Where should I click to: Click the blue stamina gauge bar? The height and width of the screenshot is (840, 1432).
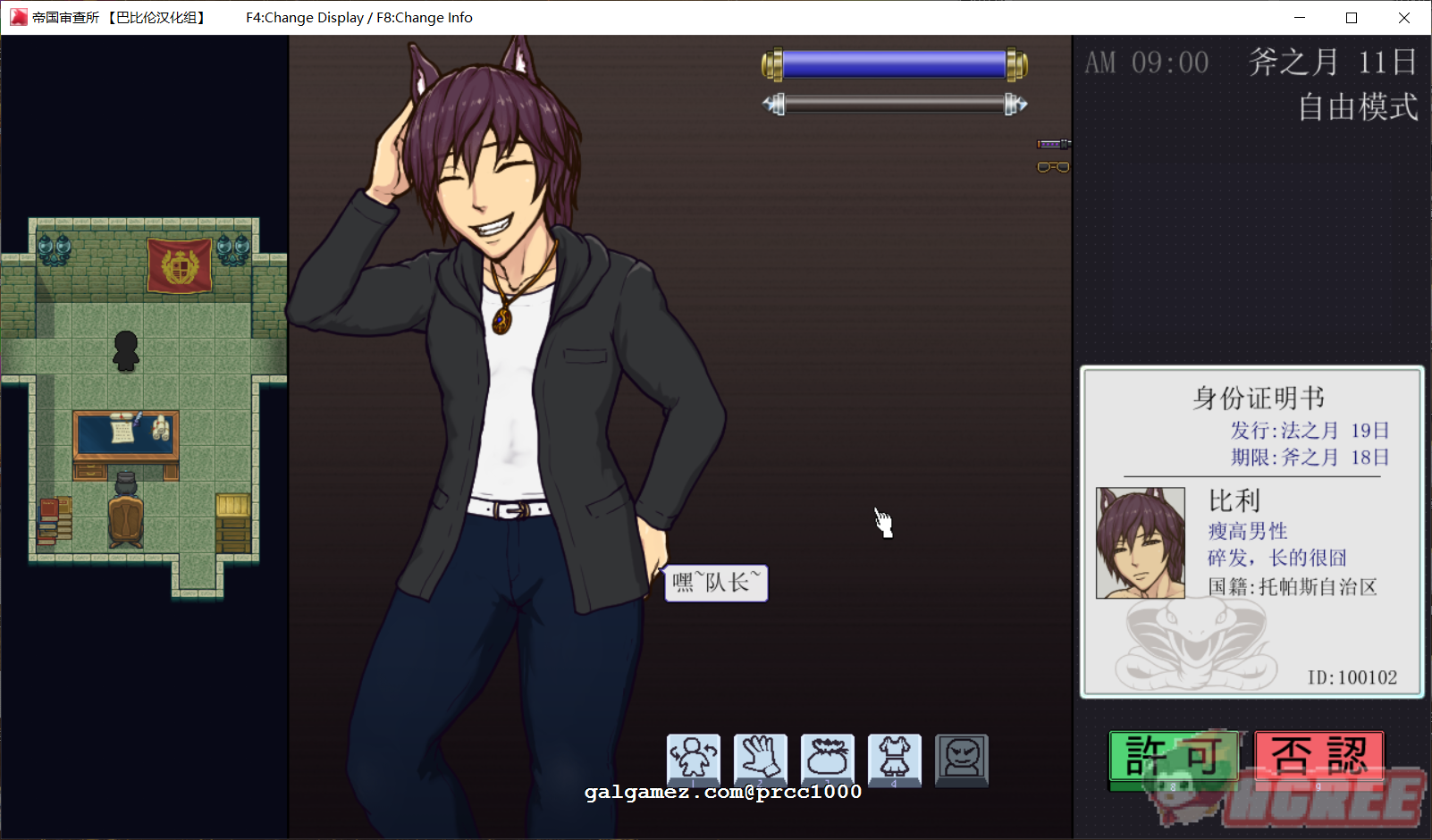click(x=895, y=64)
